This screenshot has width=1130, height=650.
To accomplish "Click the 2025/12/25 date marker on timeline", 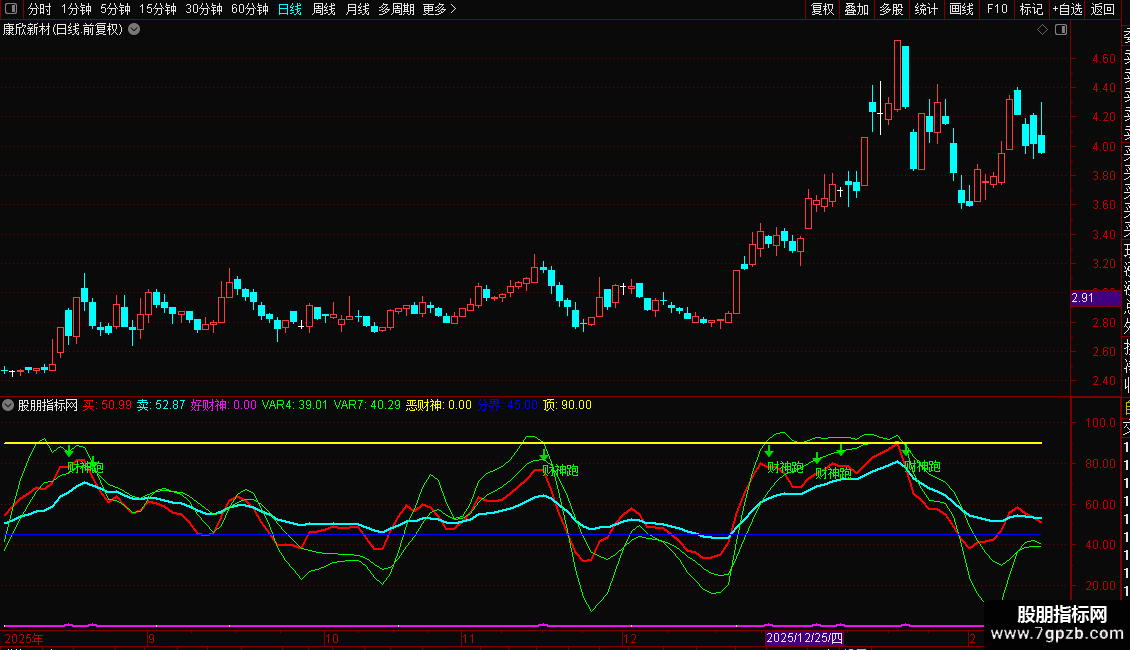I will 805,637.
